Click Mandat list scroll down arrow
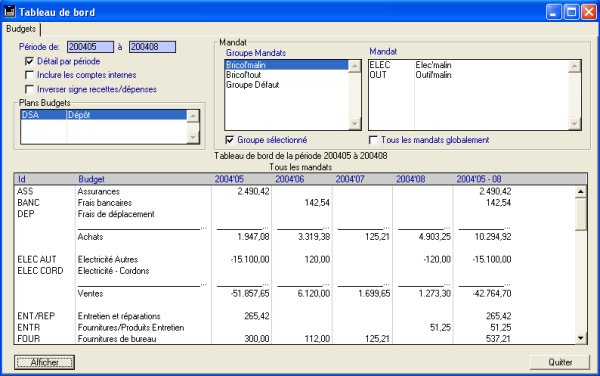600x376 pixels. [x=574, y=124]
